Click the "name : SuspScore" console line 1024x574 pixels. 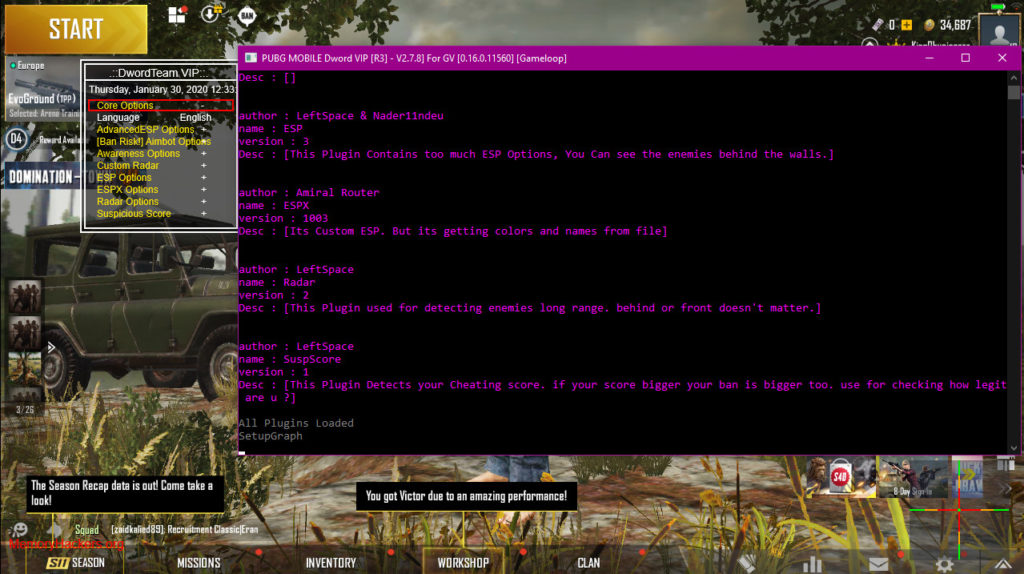click(289, 359)
